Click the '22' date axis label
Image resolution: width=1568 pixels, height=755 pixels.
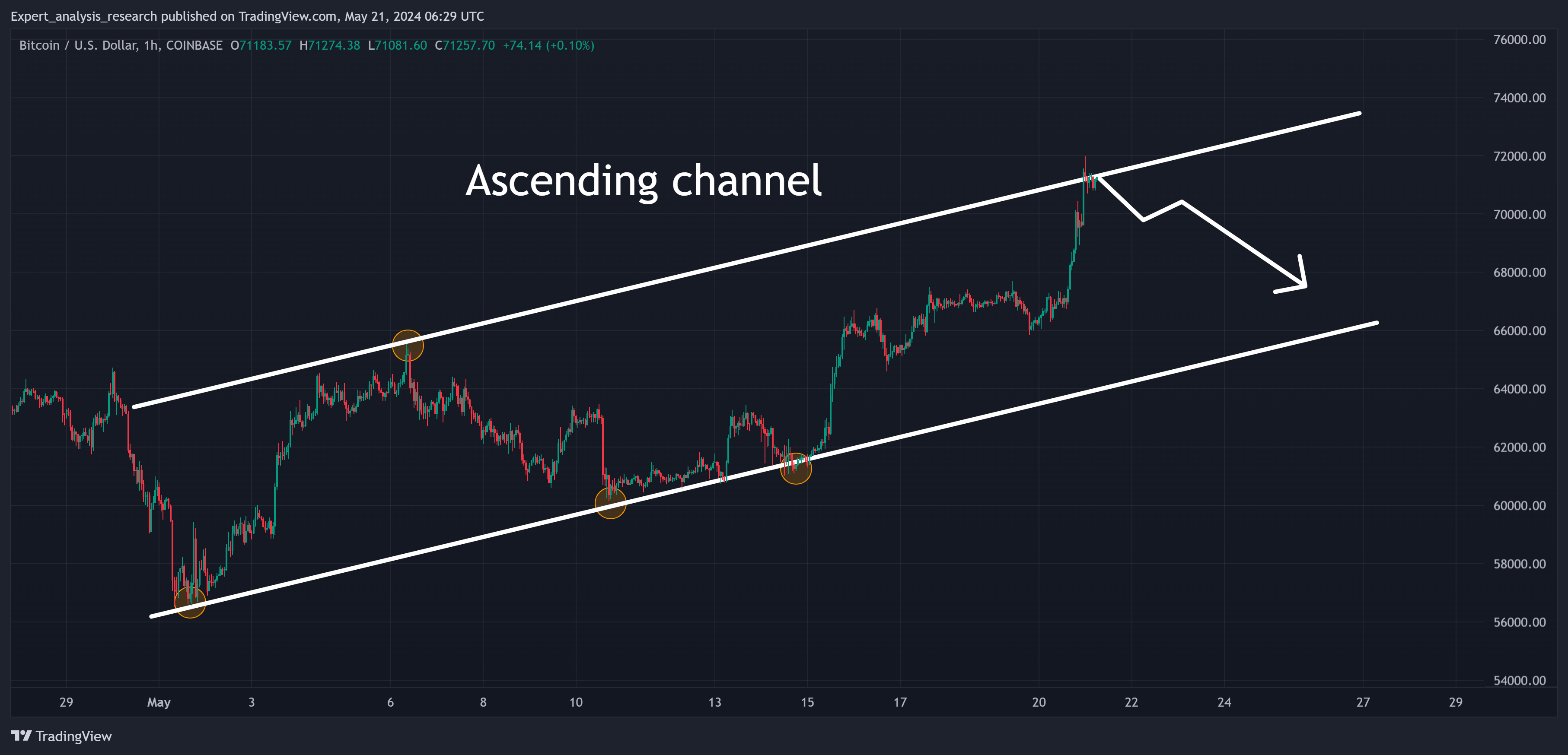click(1131, 702)
